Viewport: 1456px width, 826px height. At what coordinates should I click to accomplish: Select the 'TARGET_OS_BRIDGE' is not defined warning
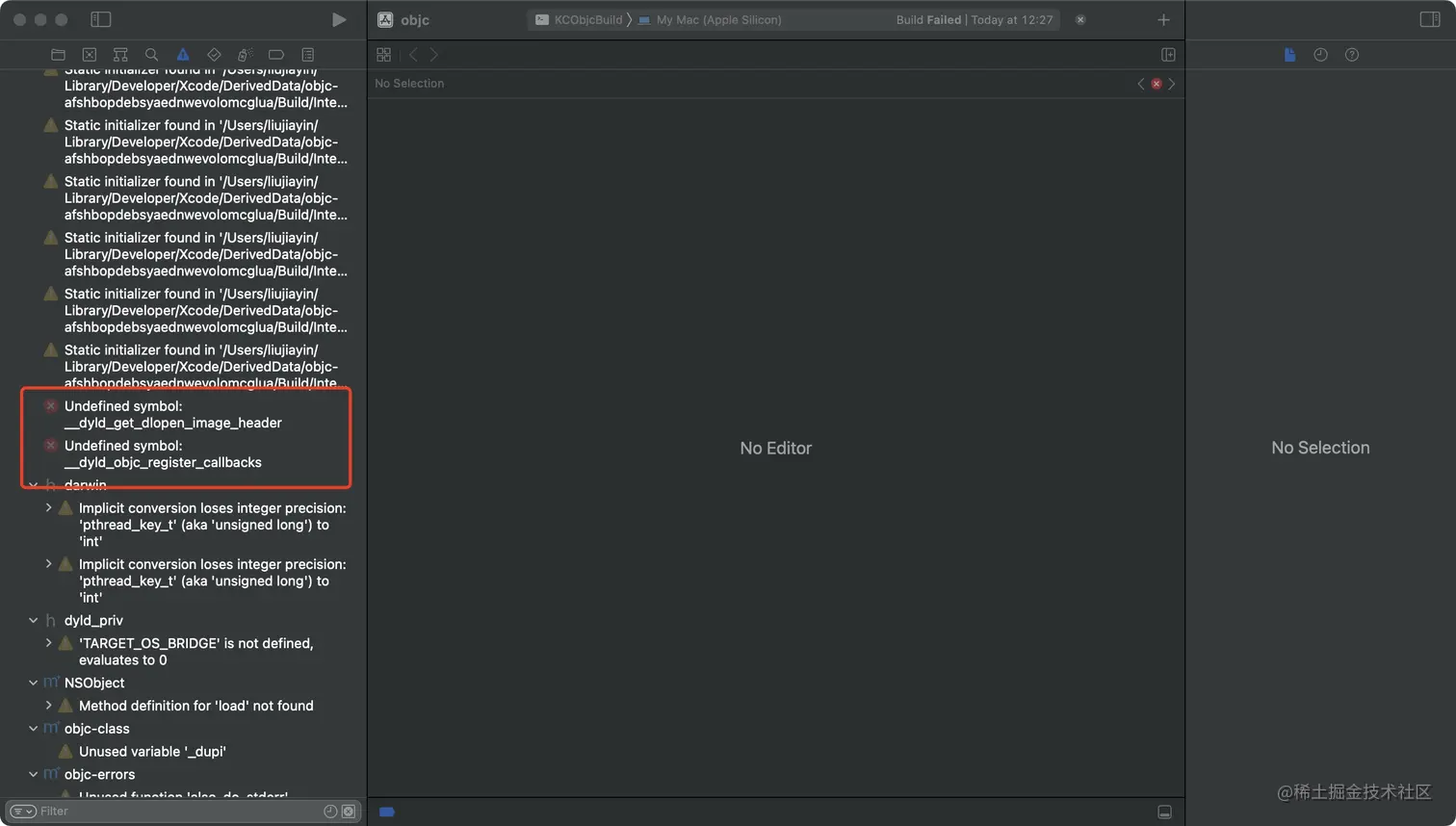195,652
